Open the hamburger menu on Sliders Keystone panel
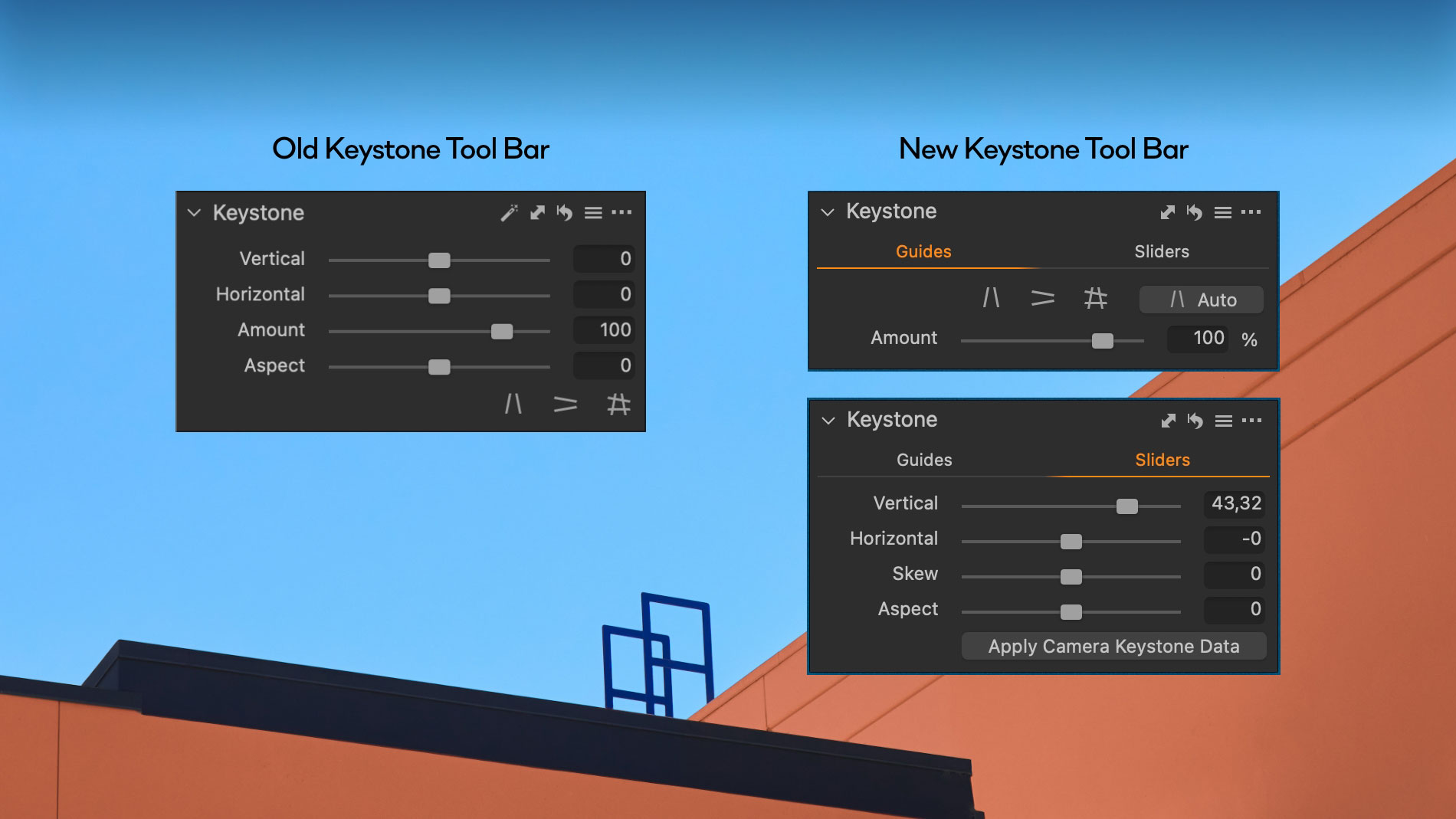Screen dimensions: 1456x819 (x=1223, y=421)
